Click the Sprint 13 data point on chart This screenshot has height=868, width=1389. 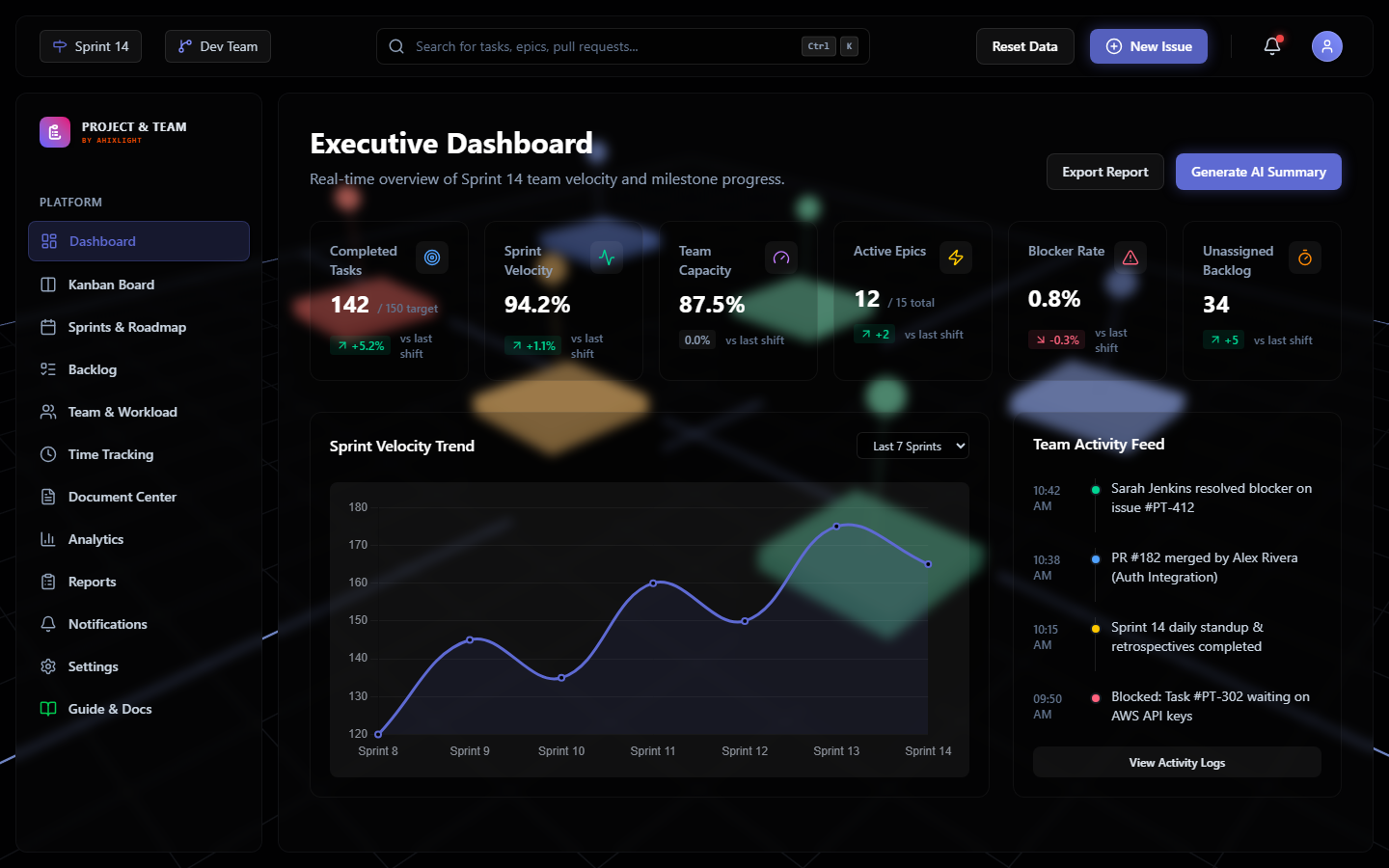pyautogui.click(x=836, y=527)
